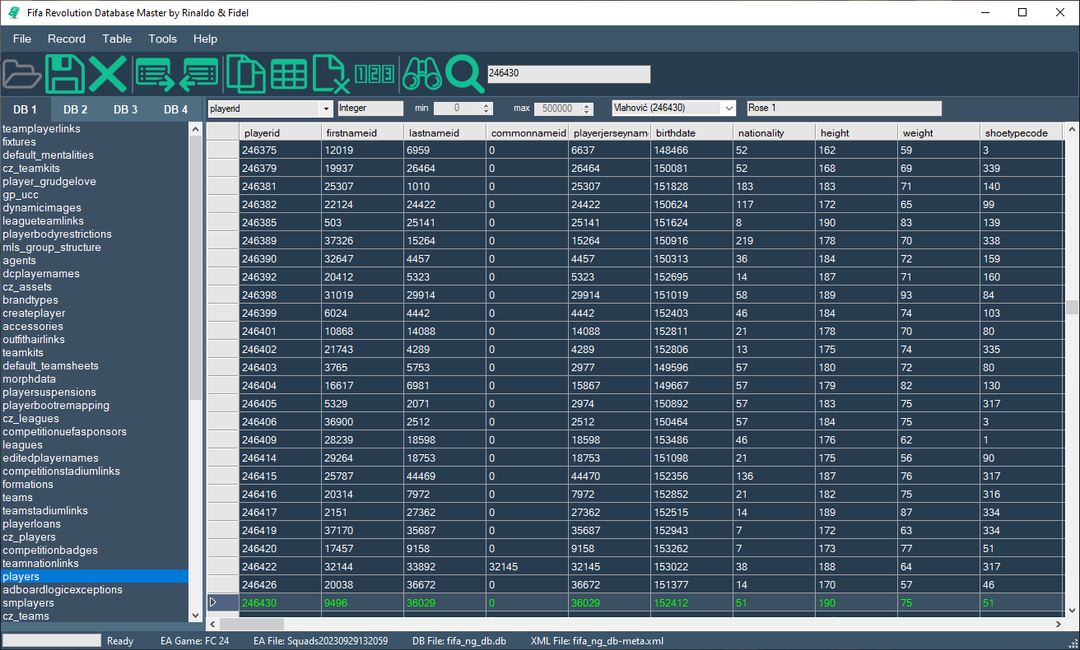Click the green X close-file icon

pyautogui.click(x=108, y=74)
